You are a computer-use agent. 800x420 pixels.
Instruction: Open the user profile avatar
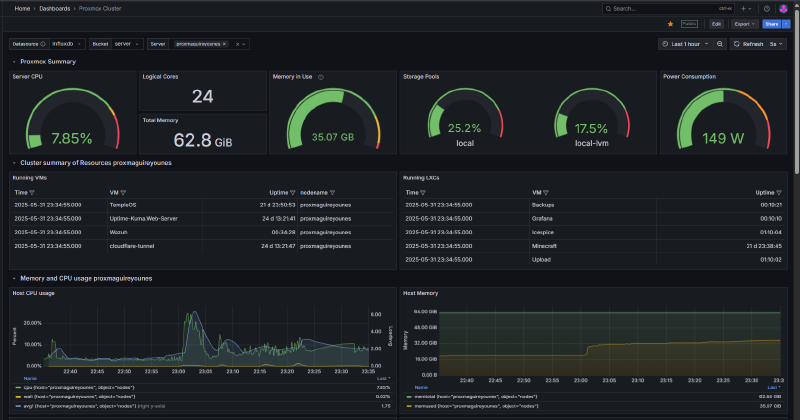point(784,9)
